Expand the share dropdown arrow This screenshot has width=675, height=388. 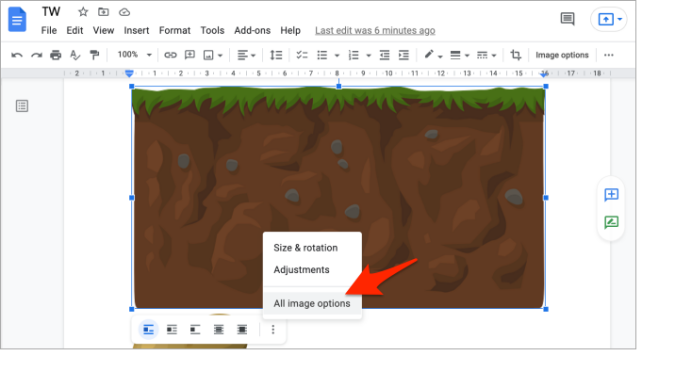tap(620, 19)
